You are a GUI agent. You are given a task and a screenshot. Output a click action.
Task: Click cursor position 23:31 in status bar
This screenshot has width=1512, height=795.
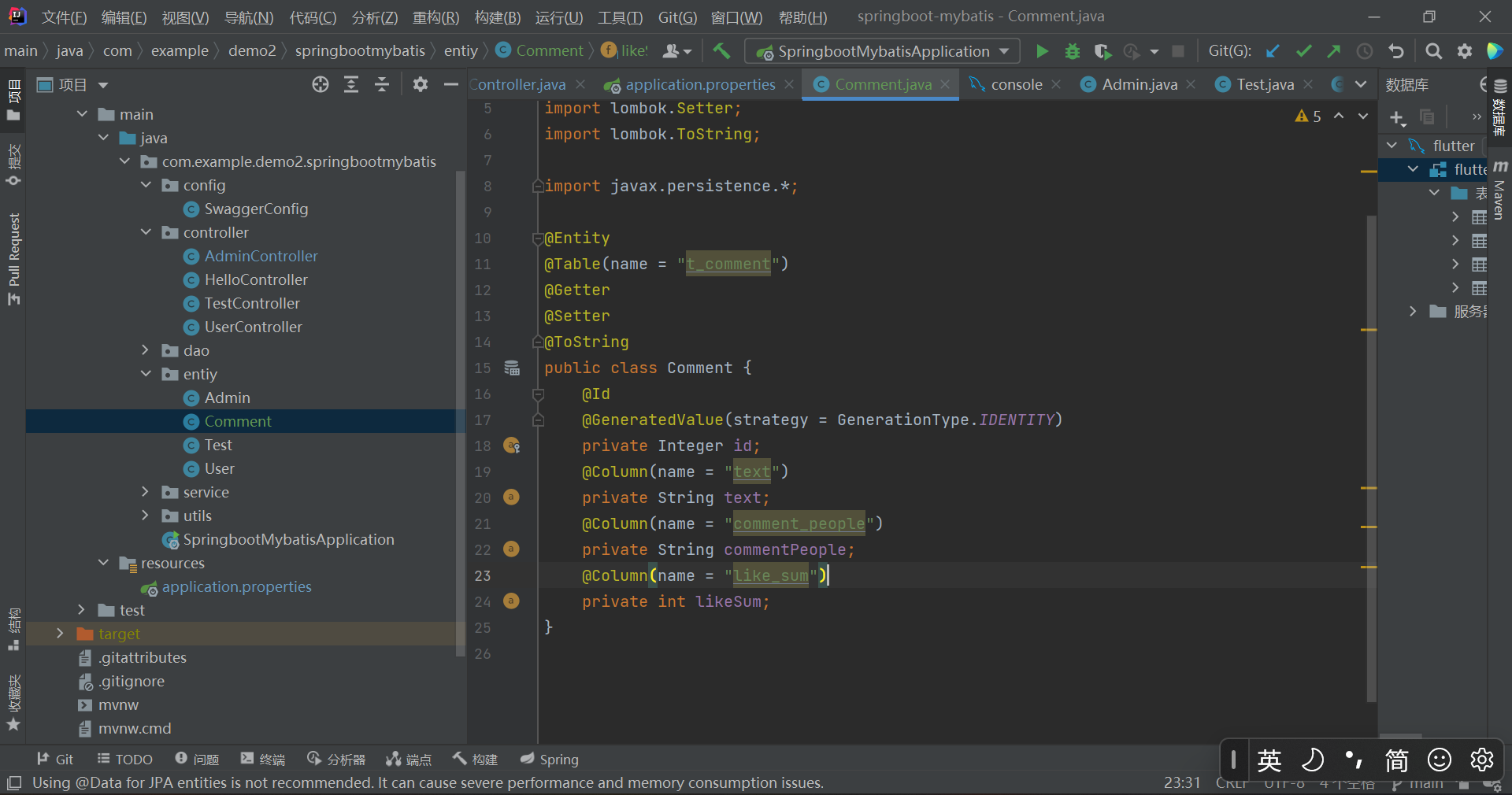(1182, 783)
